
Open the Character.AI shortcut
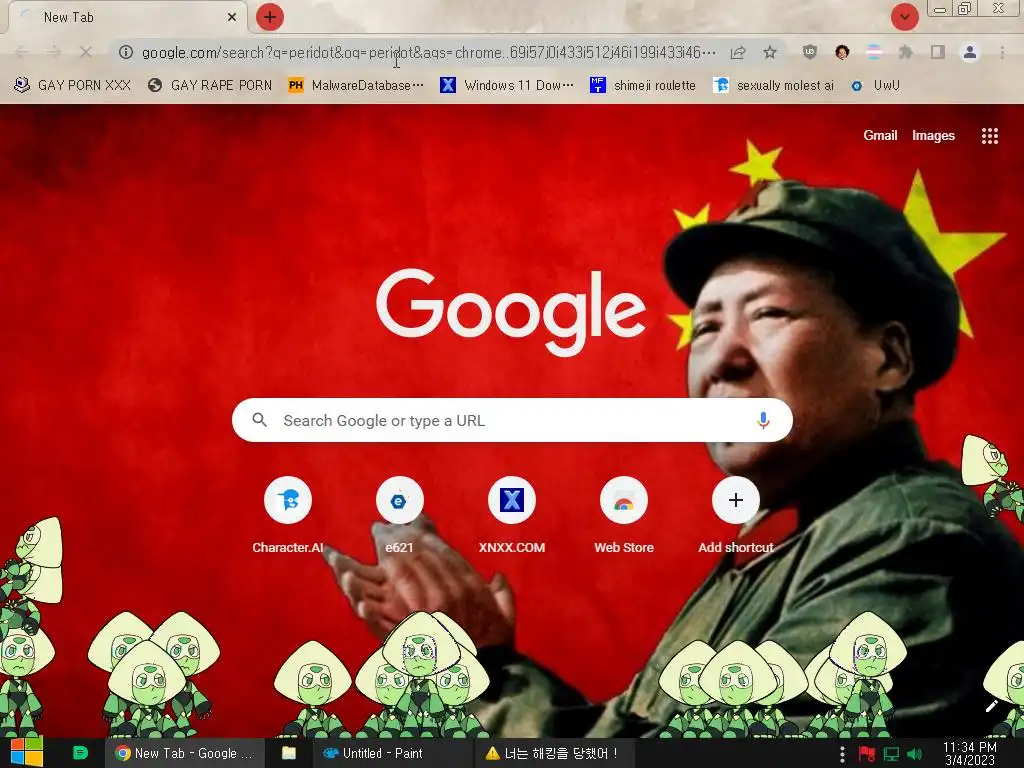(x=288, y=516)
